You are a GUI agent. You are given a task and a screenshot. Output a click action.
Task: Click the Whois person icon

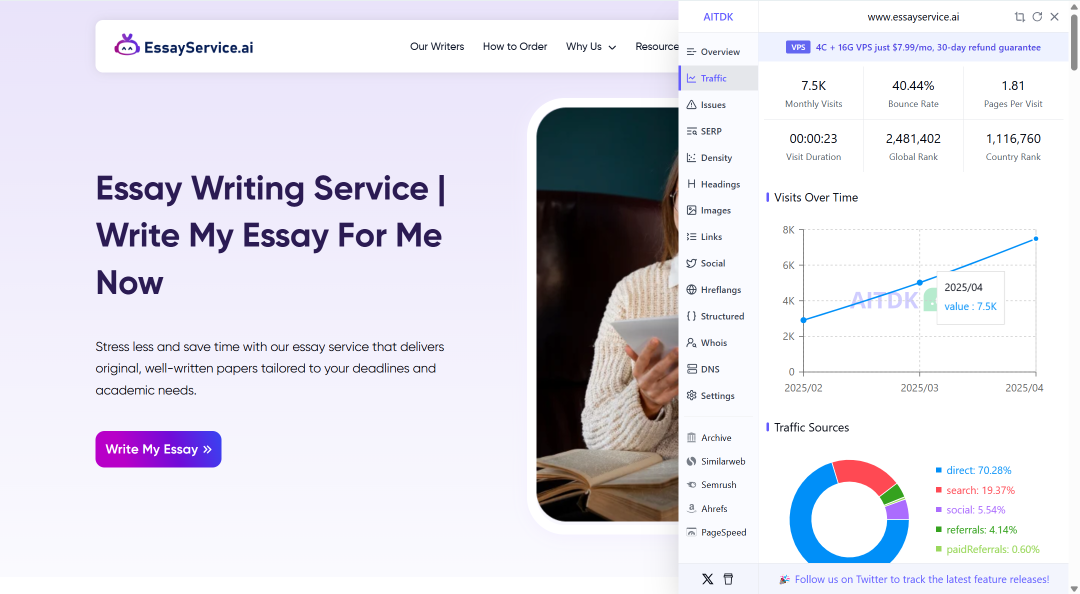point(692,342)
